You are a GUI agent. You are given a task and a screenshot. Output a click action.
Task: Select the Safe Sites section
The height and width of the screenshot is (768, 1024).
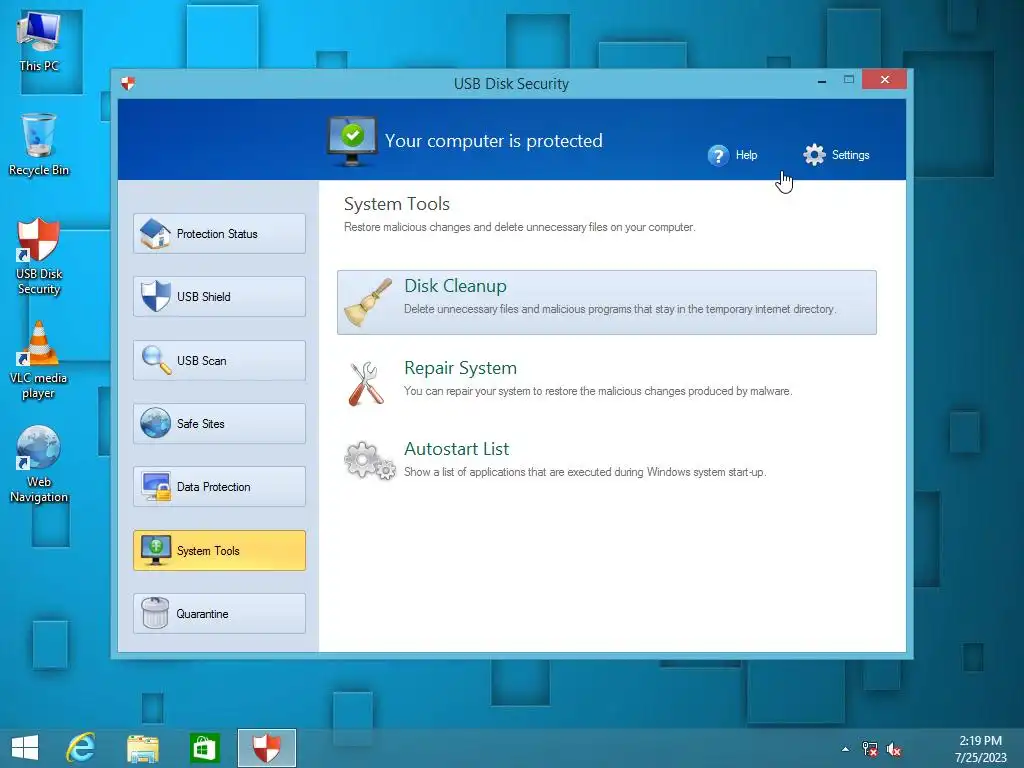(219, 424)
